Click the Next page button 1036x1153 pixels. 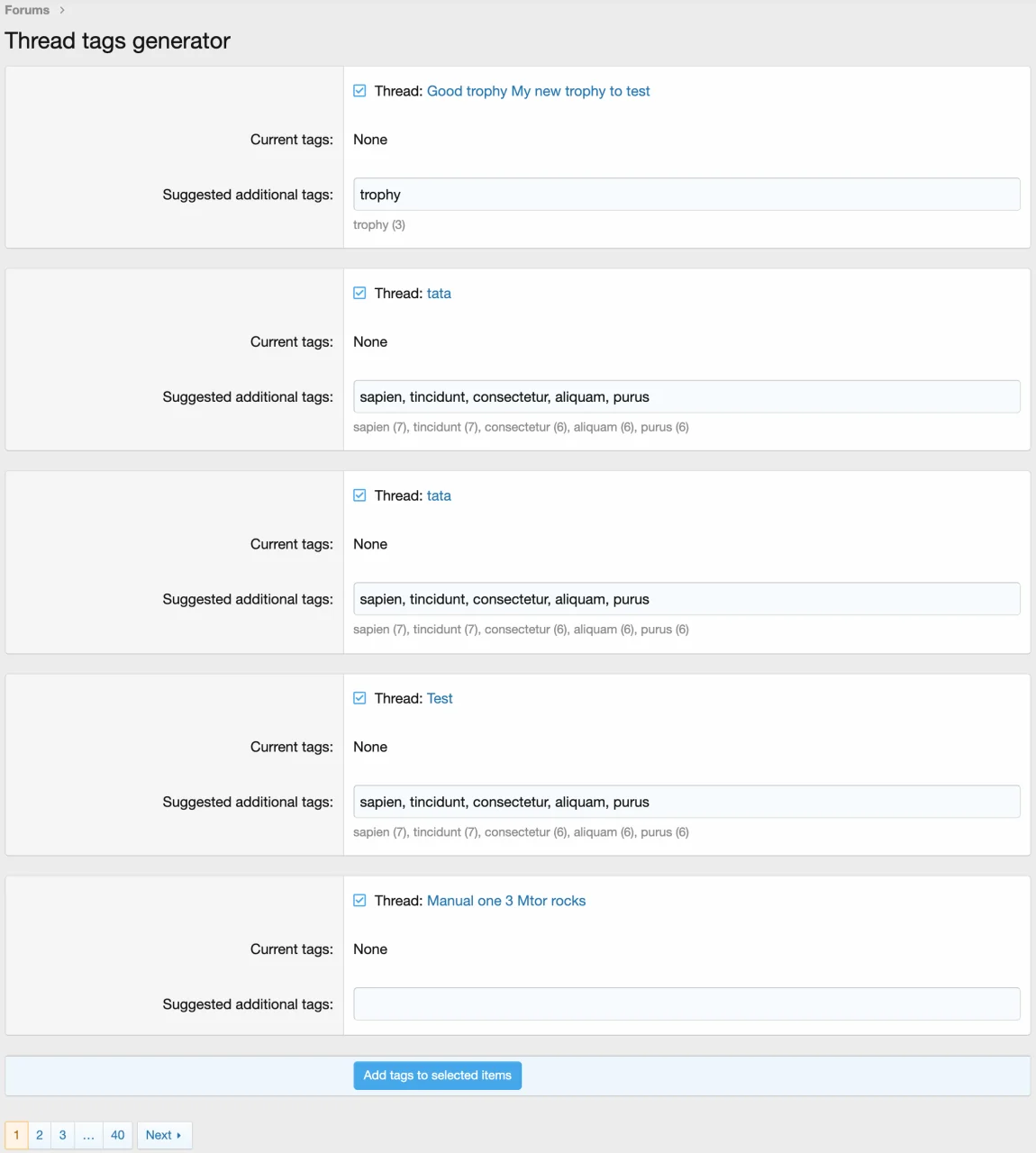(x=163, y=1135)
